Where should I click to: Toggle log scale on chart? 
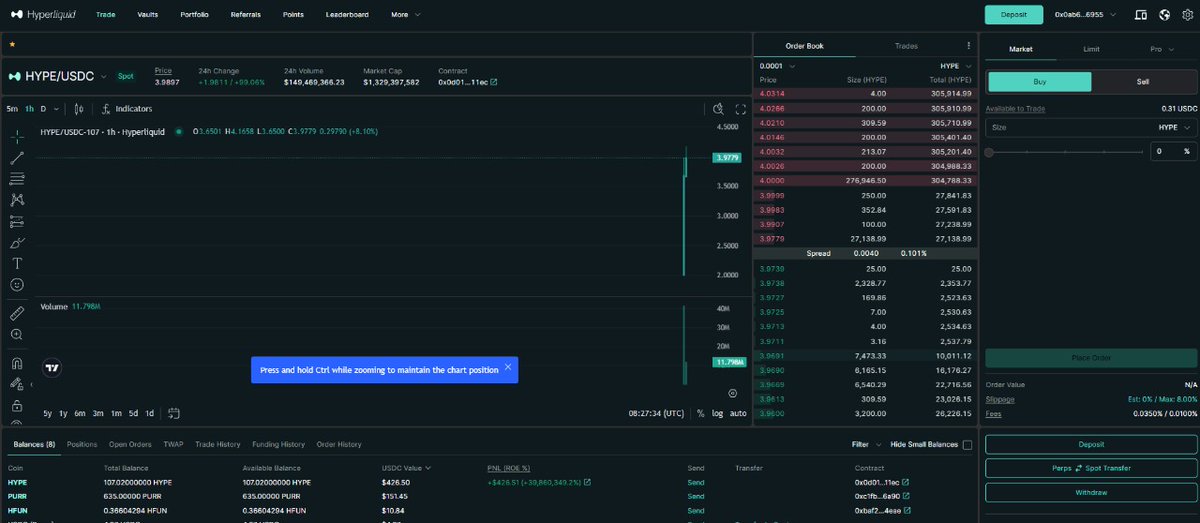pyautogui.click(x=717, y=413)
